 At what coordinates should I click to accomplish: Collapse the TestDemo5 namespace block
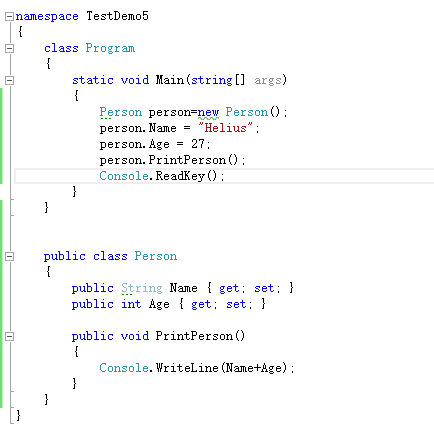tap(9, 16)
